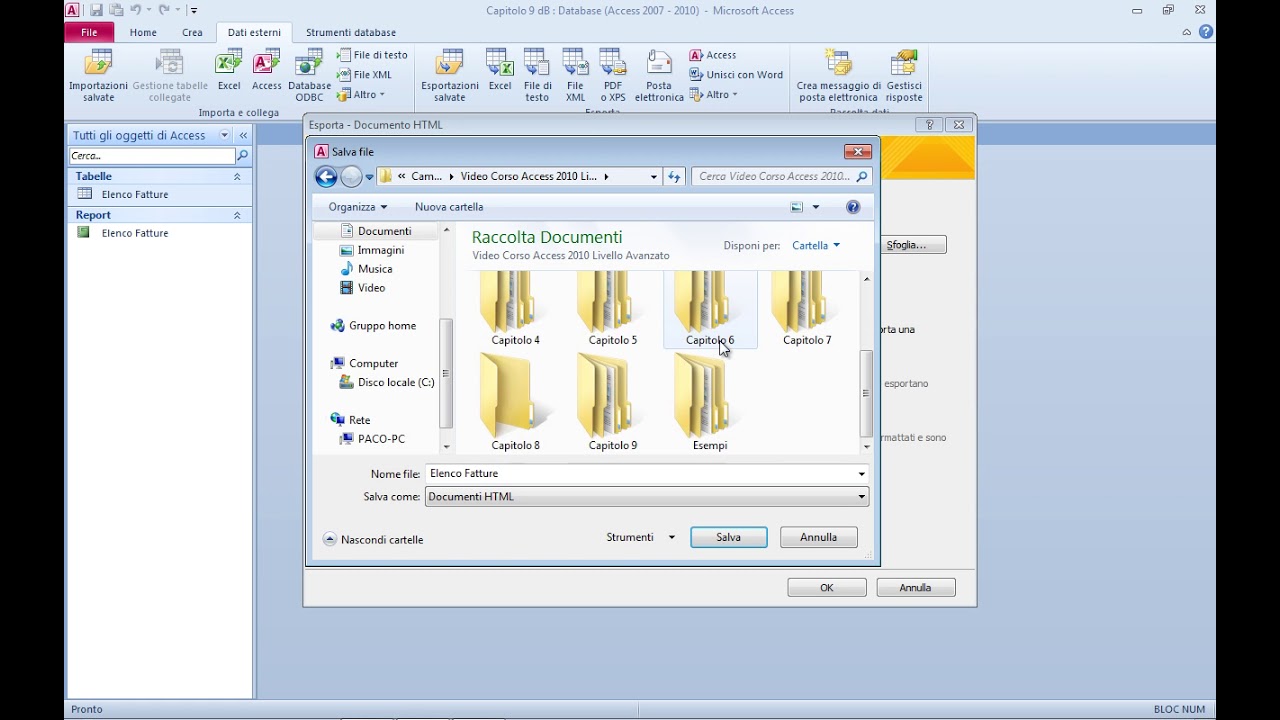
Task: Expand the import Altro dropdown
Action: 362,95
